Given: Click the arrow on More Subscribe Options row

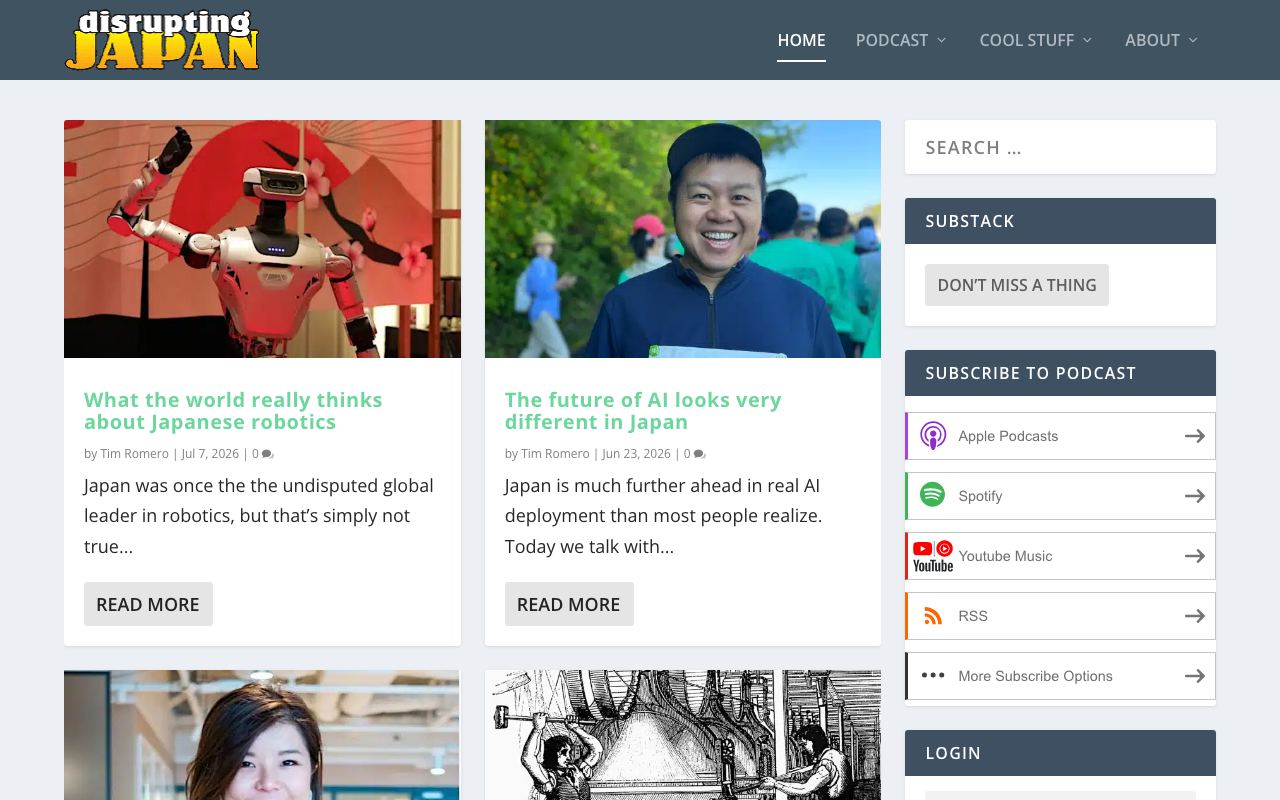Looking at the screenshot, I should coord(1195,676).
